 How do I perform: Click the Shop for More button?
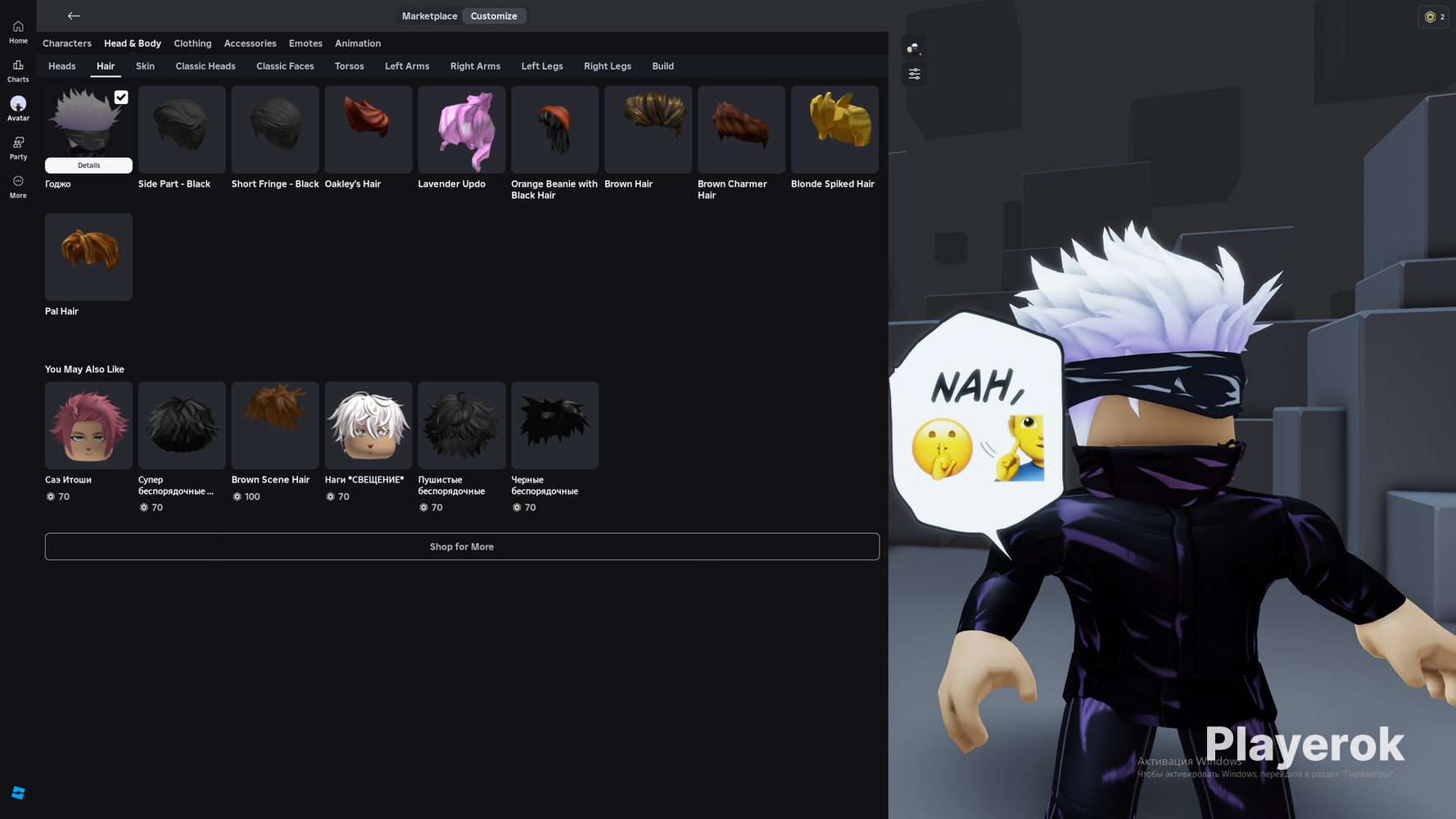462,547
